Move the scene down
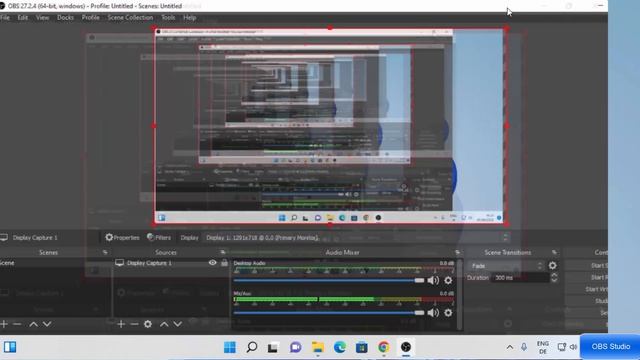The height and width of the screenshot is (360, 640). (x=47, y=324)
